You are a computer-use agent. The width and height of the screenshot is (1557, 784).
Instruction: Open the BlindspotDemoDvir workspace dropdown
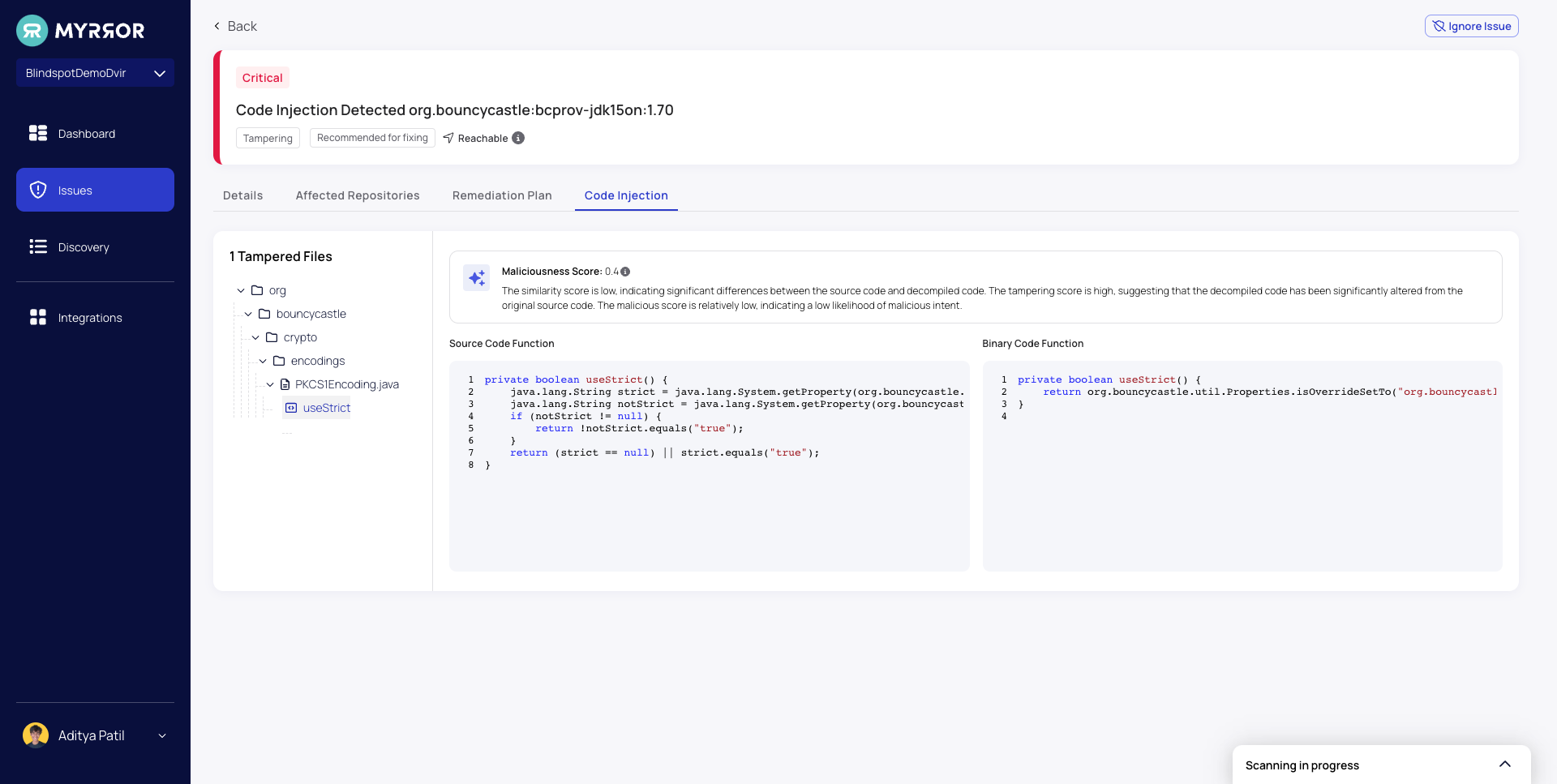[x=95, y=73]
